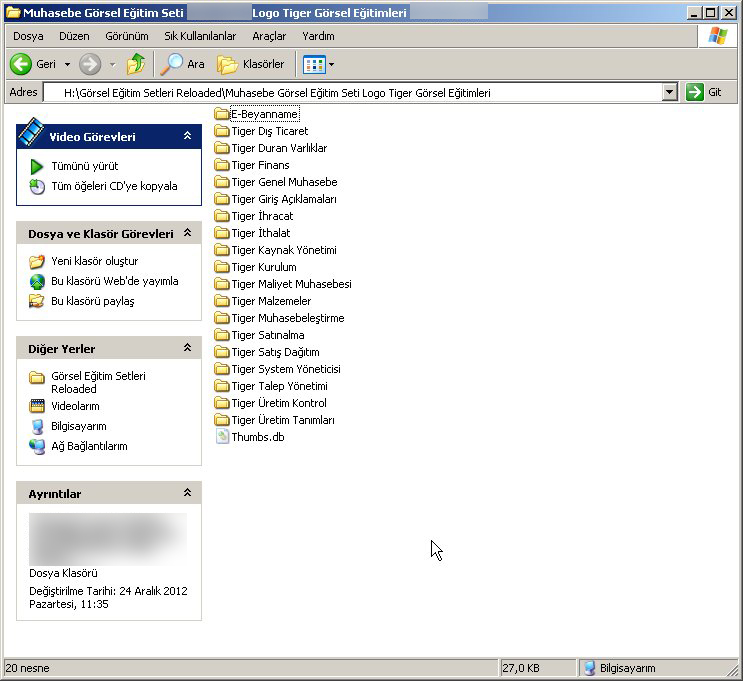The image size is (743, 681).
Task: Select the Tiger Giriş Açıklamaları folder icon
Action: click(x=221, y=199)
